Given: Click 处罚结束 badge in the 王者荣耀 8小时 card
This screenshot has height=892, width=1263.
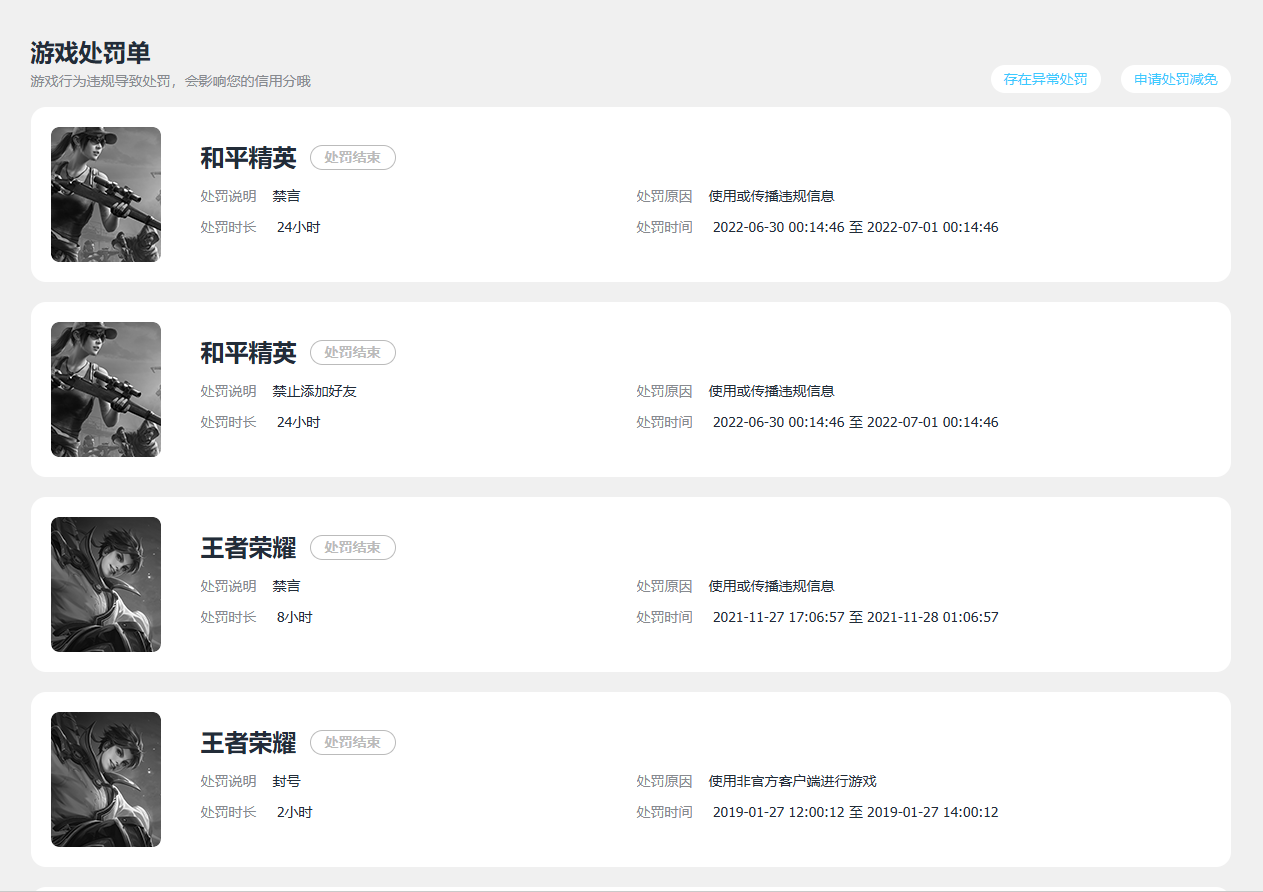Looking at the screenshot, I should click(x=353, y=548).
